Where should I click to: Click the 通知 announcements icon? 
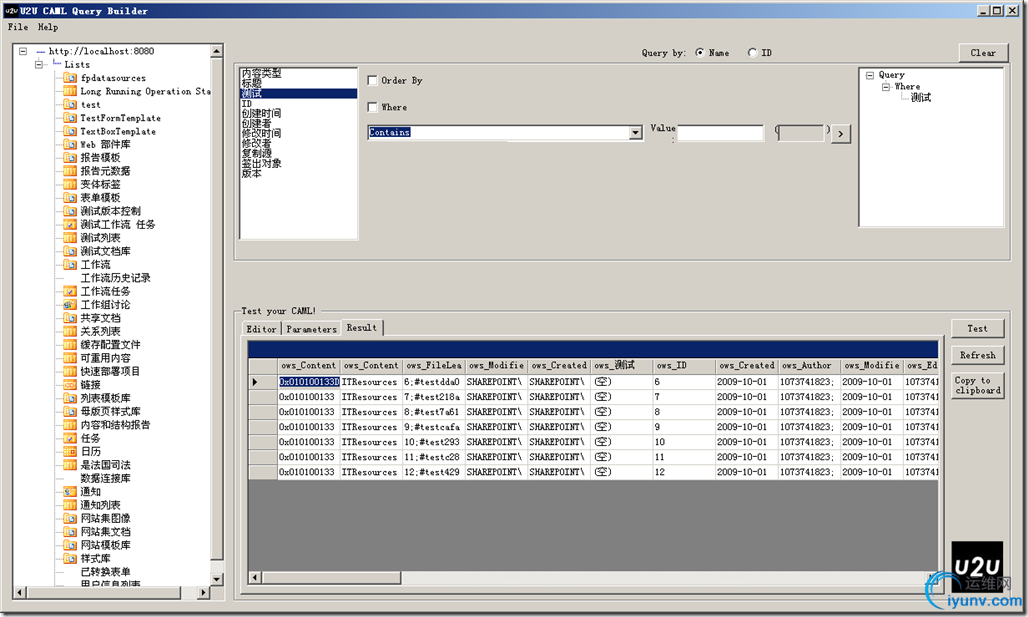tap(70, 491)
